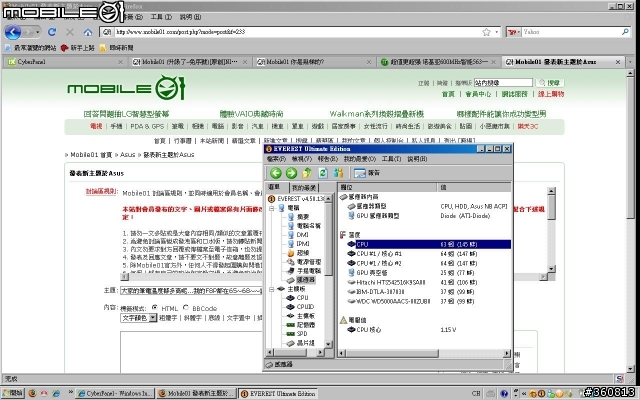Click Internet Explorer quick launch icon
Image resolution: width=640 pixels, height=400 pixels.
56,393
